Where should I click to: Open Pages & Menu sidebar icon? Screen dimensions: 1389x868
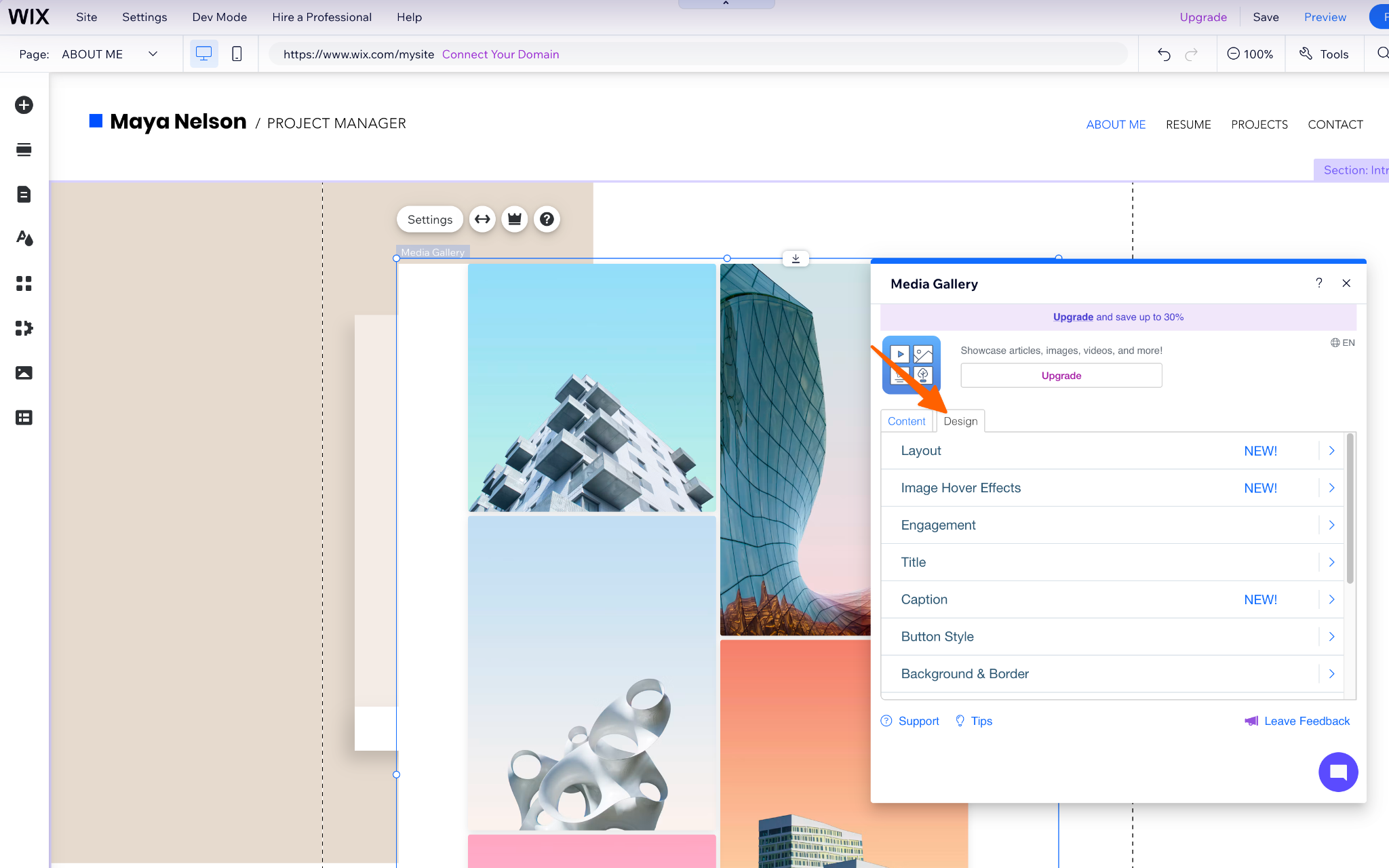[24, 195]
